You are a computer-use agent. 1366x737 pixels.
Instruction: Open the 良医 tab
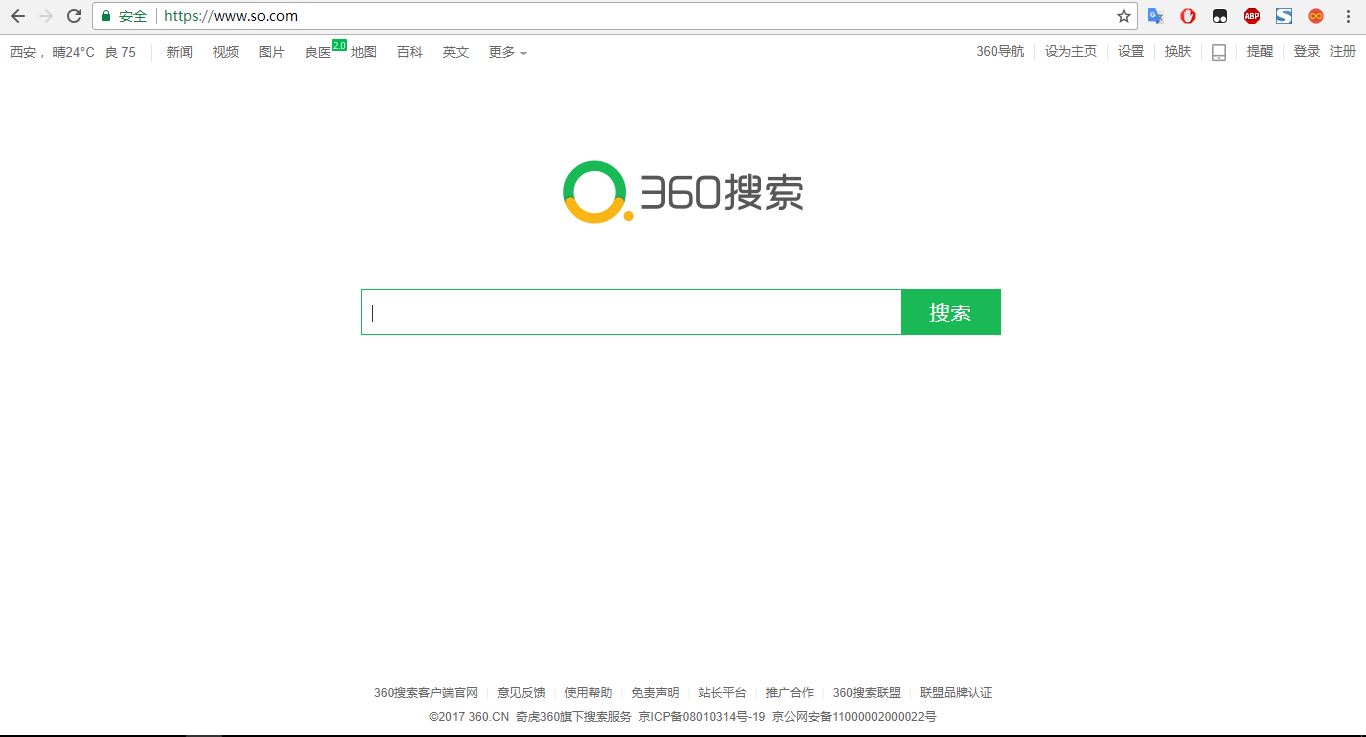[x=318, y=52]
